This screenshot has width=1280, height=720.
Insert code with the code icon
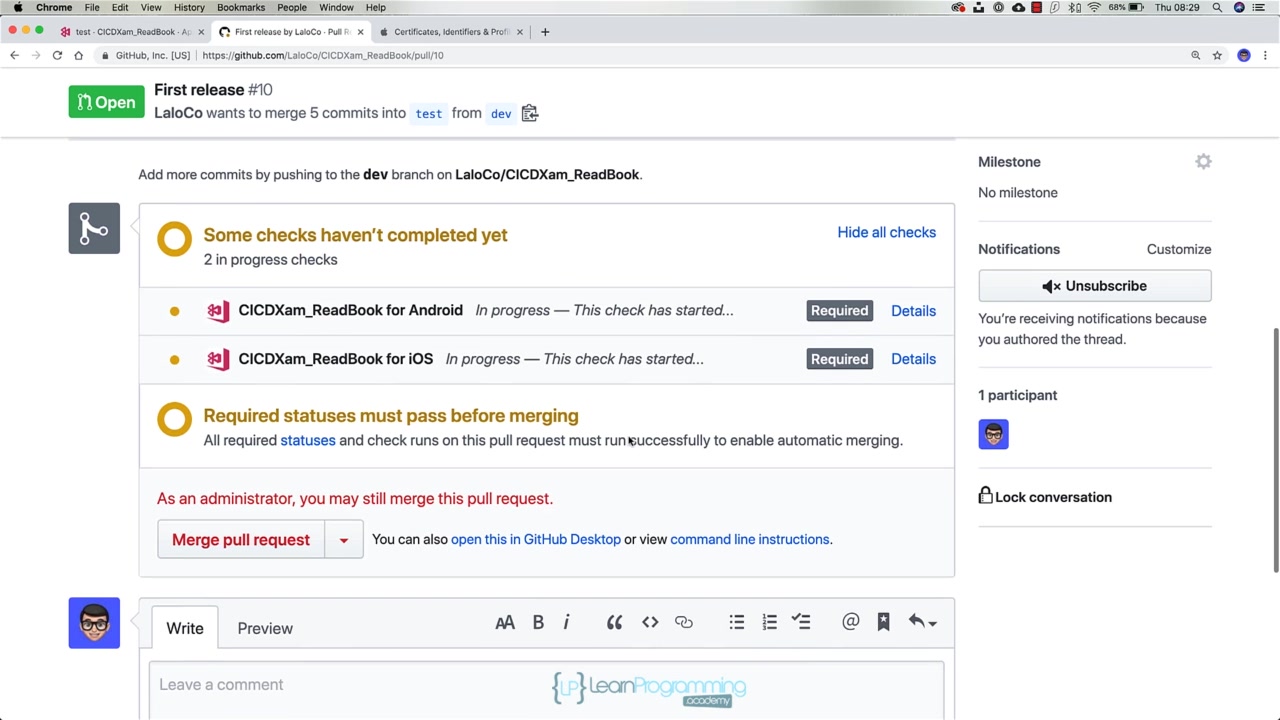(650, 622)
